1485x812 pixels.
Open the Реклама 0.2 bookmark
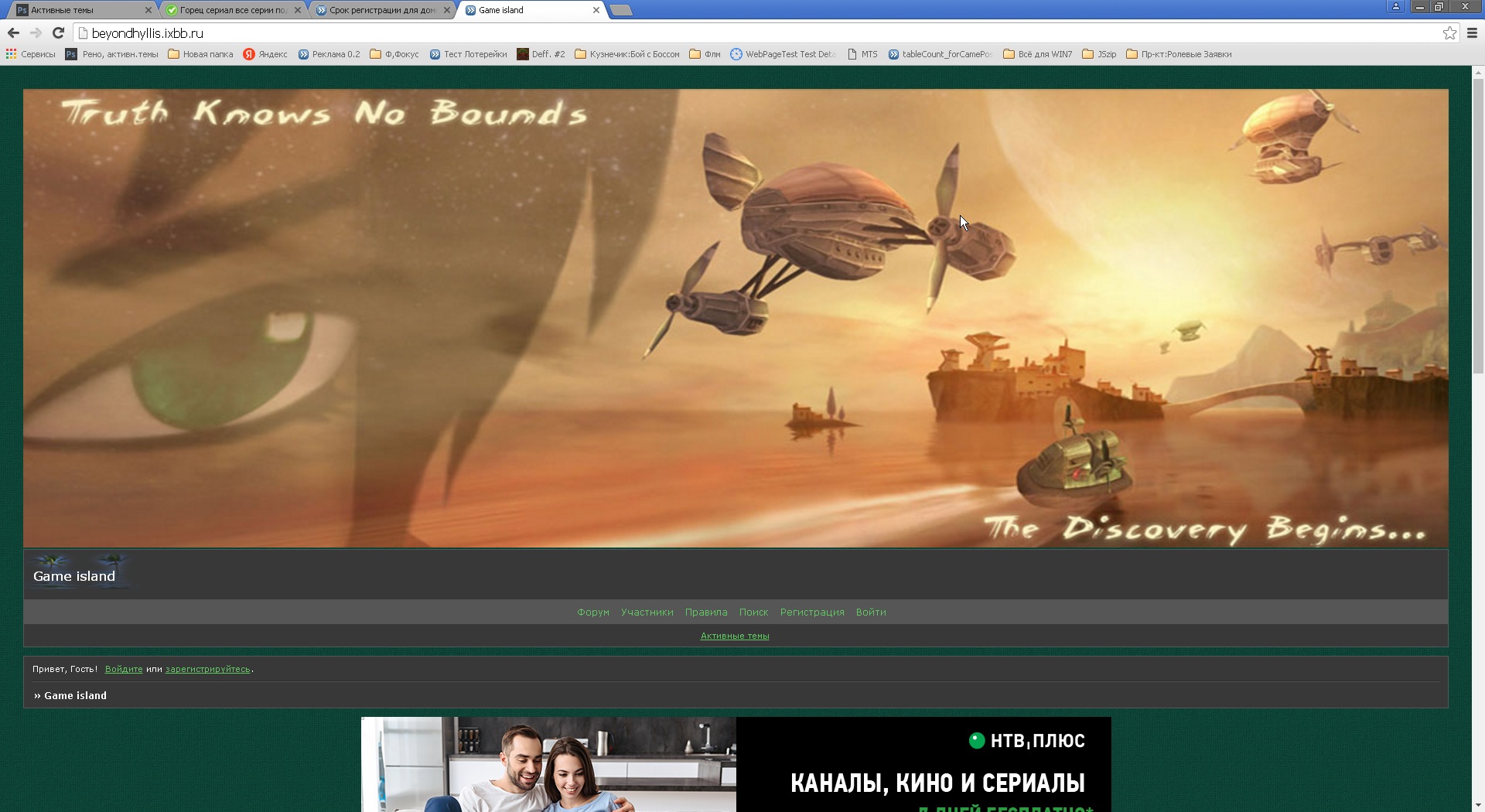tap(329, 54)
